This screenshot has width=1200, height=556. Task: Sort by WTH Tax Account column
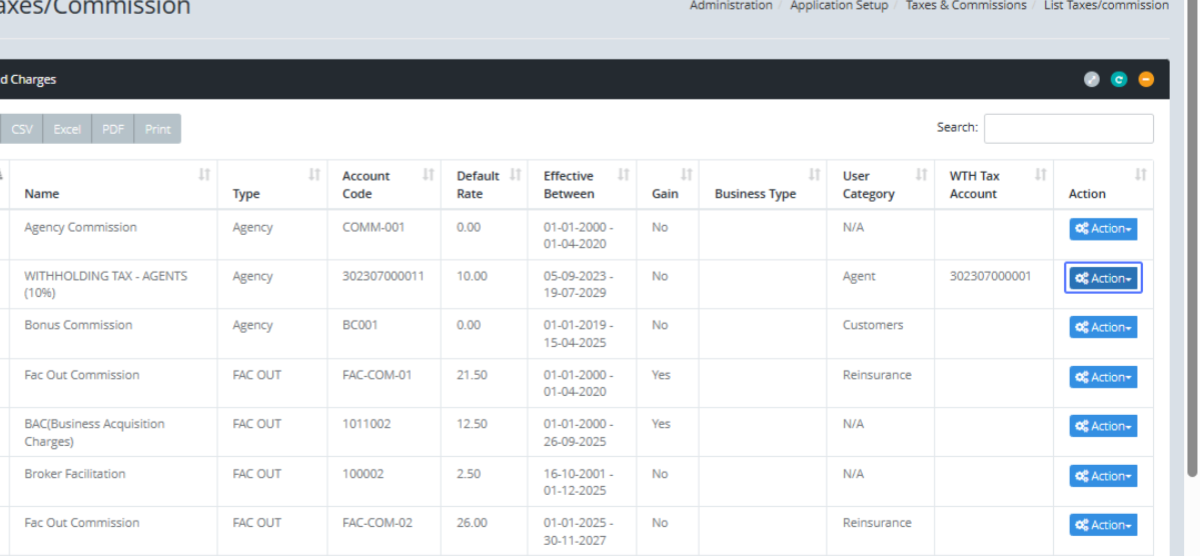click(1040, 175)
